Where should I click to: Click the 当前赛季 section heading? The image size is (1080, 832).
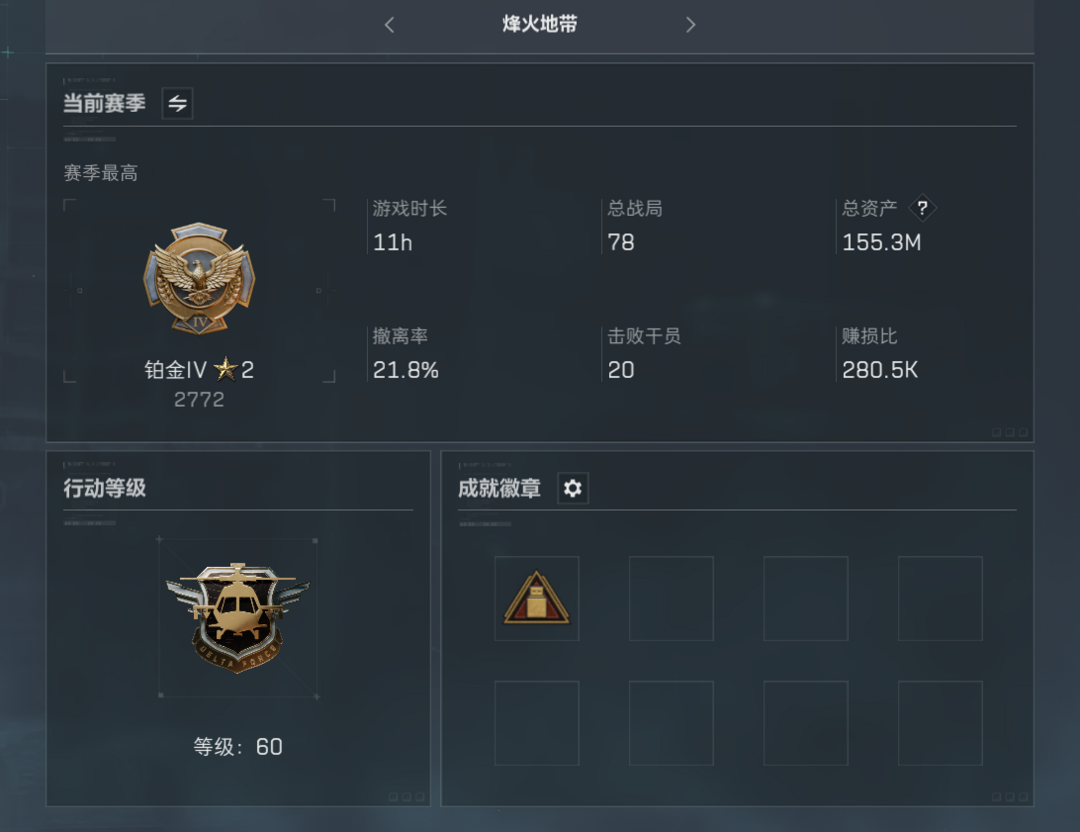(x=105, y=103)
